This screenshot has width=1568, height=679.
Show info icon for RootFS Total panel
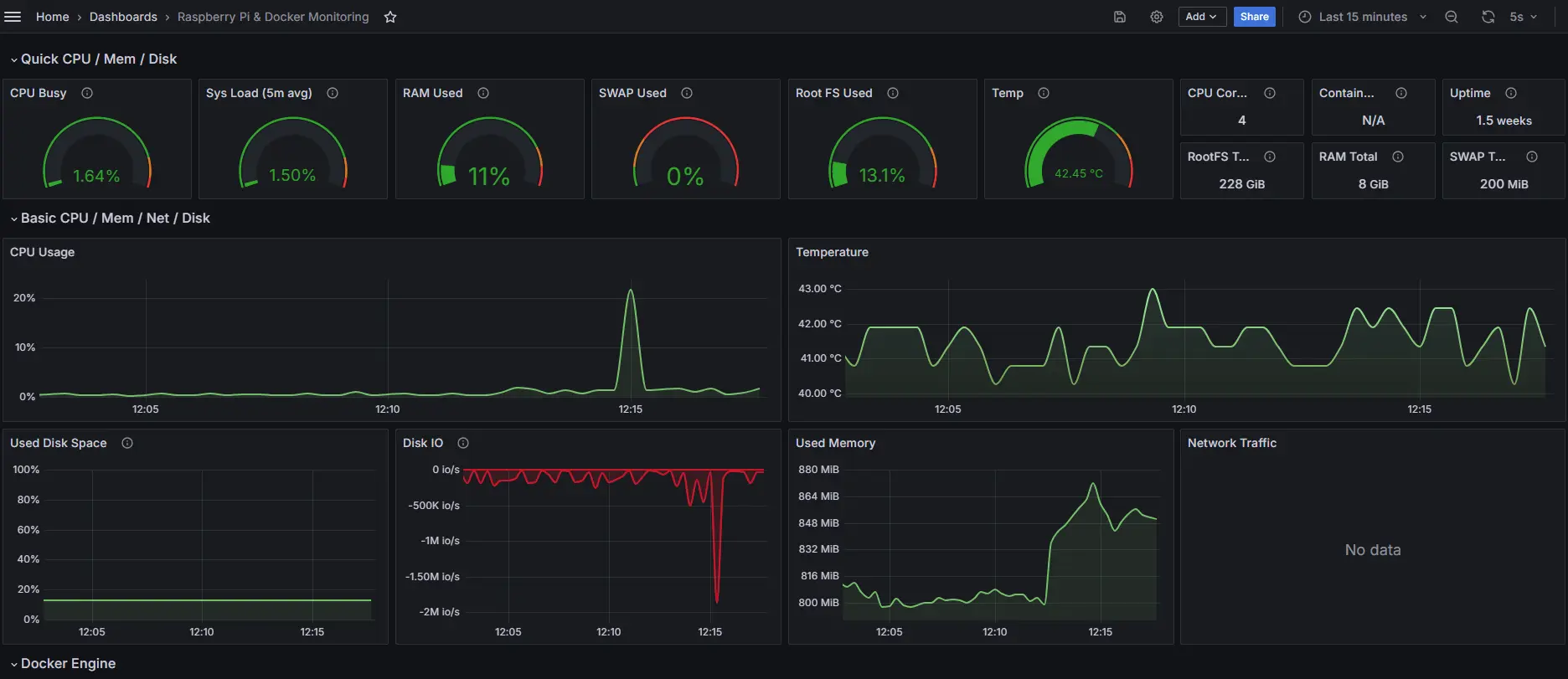(1270, 157)
